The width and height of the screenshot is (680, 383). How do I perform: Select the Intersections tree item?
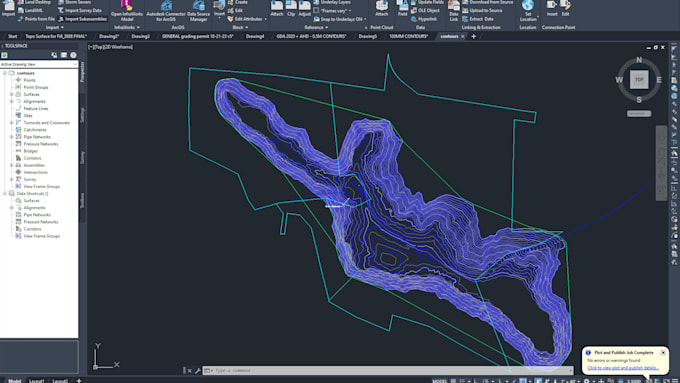click(x=36, y=172)
